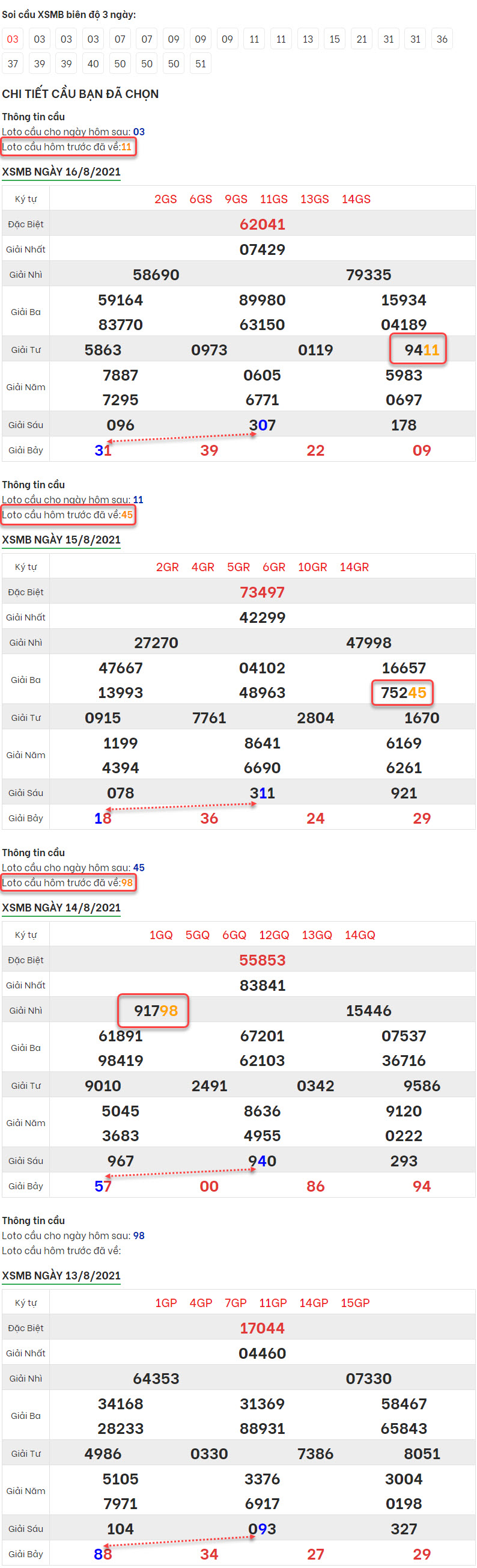Click the boxed 'Loto cầu hôm trước đã về:45' text
Screen dimensions: 477x1568
67,514
